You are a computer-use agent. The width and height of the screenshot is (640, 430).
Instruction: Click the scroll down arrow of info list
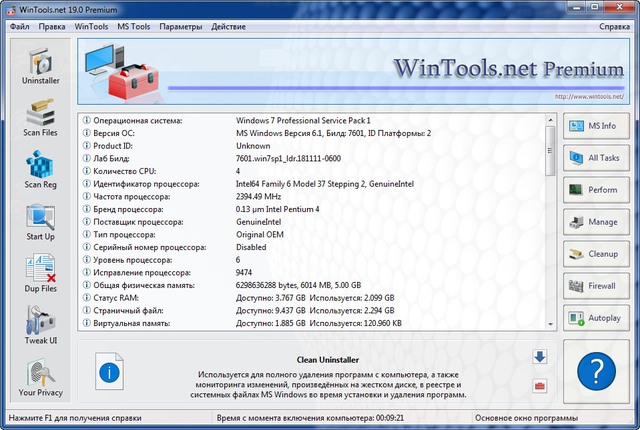(x=550, y=324)
